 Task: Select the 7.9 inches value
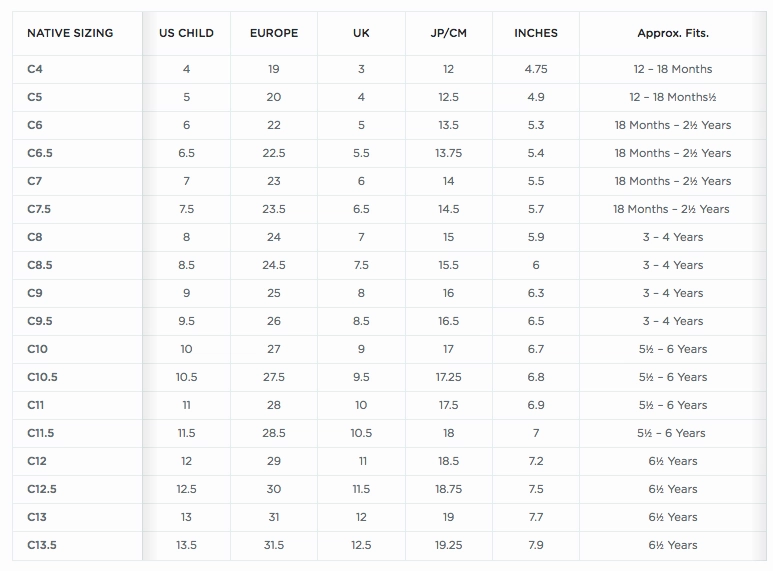[x=536, y=545]
